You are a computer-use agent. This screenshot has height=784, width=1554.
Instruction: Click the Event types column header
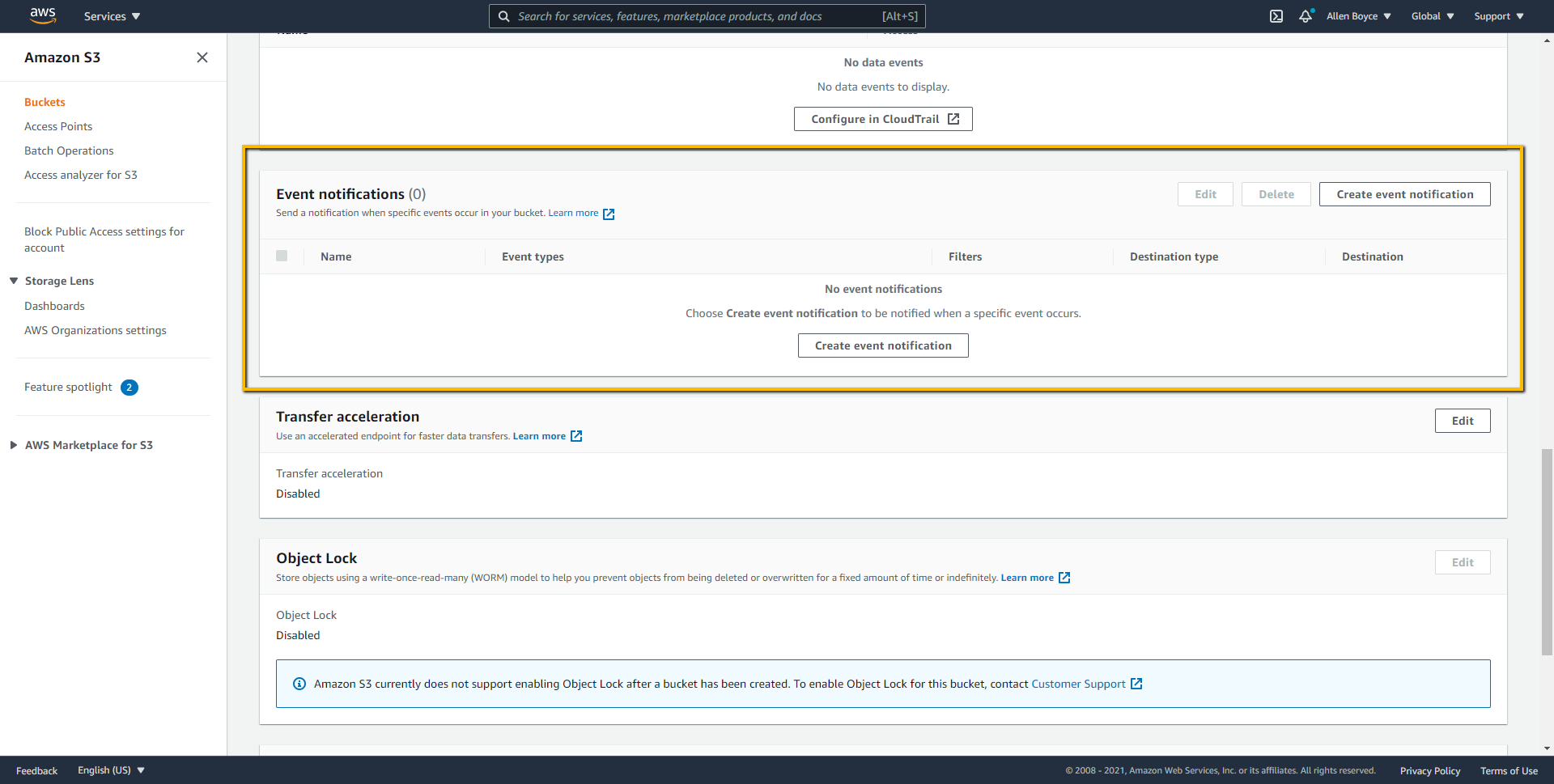coord(533,256)
